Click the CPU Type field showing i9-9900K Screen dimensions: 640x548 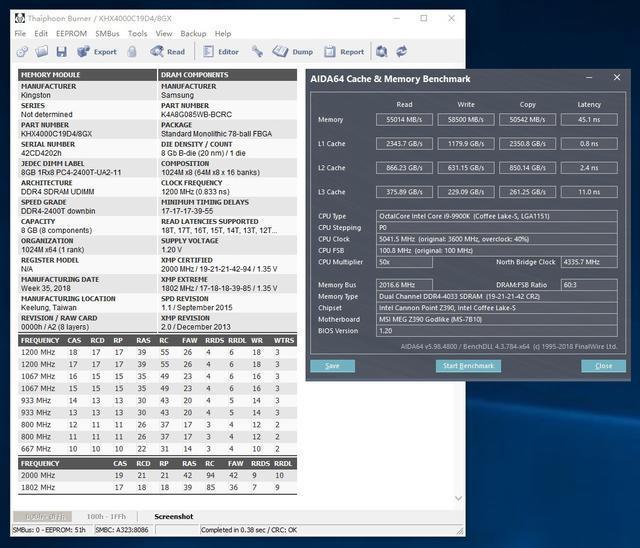click(497, 216)
